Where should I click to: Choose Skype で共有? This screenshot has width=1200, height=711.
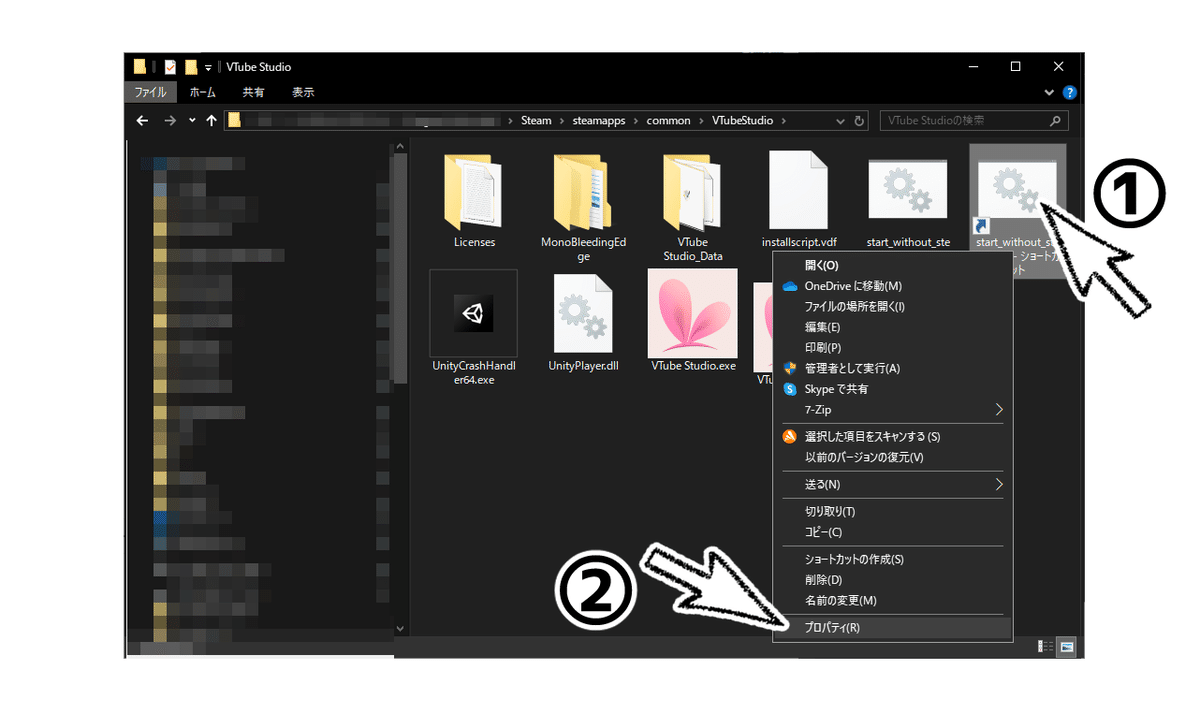892,389
